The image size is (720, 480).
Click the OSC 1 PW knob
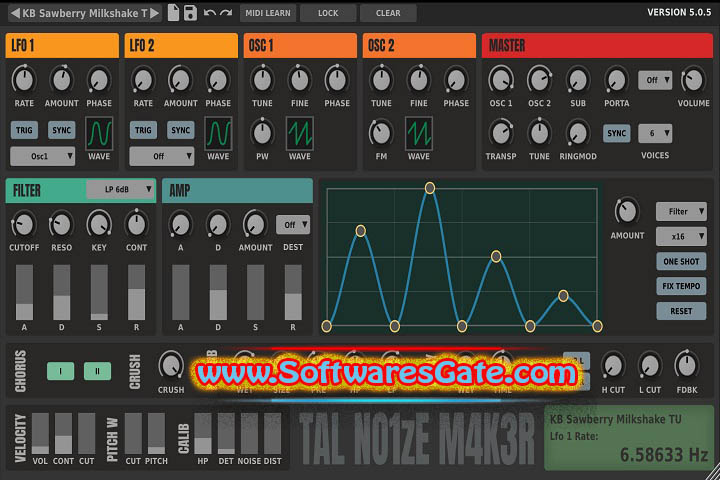[262, 133]
